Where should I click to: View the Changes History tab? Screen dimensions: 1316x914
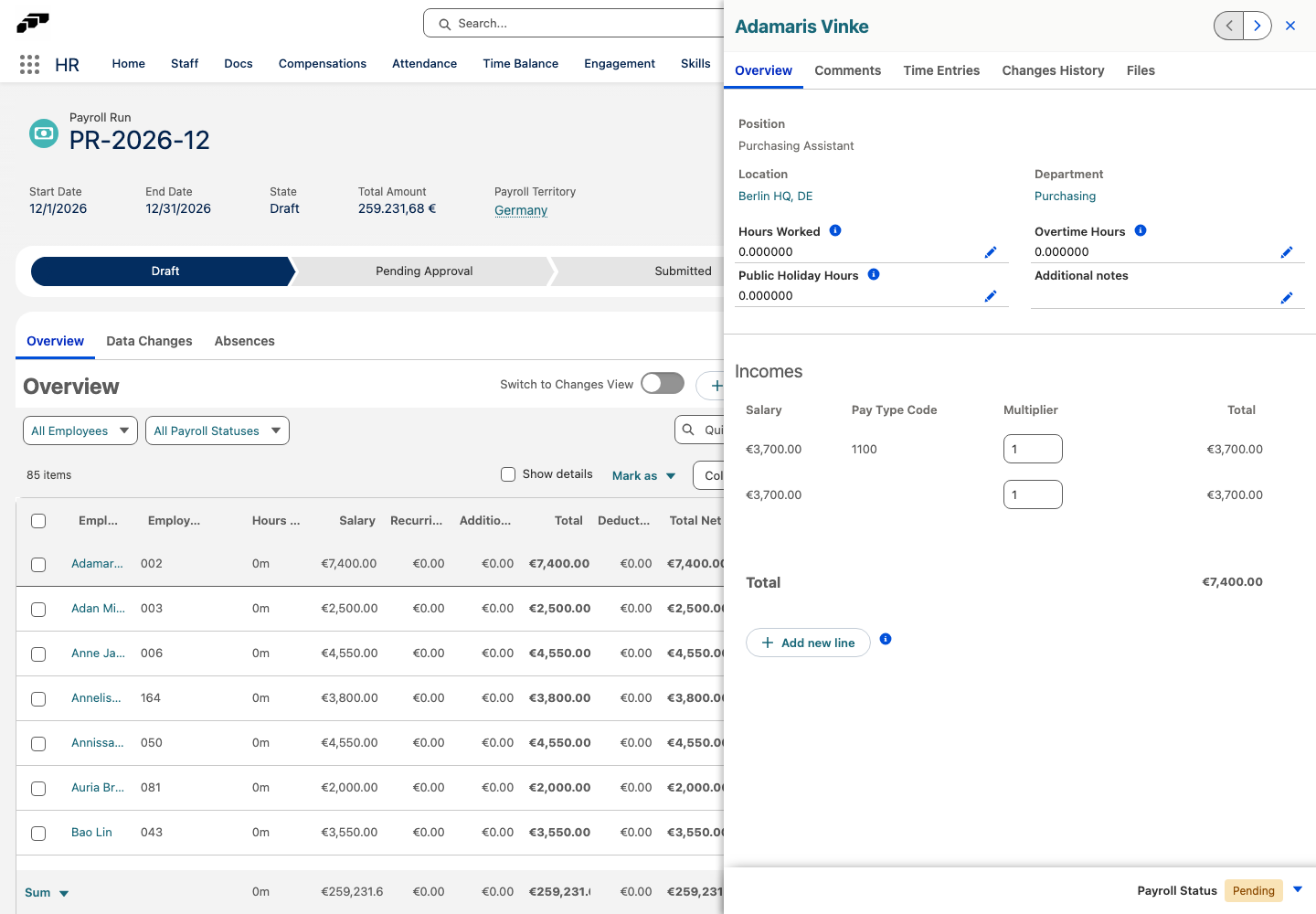(1053, 70)
